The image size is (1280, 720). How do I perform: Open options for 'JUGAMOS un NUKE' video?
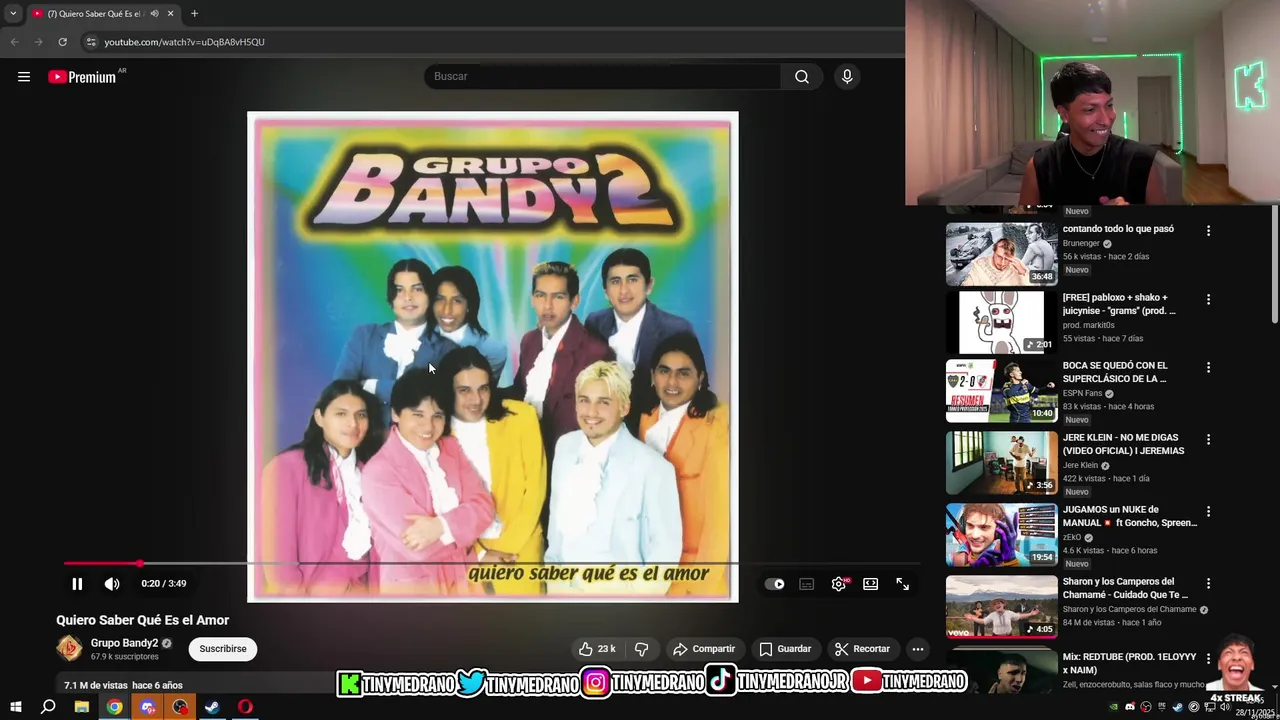tap(1208, 511)
